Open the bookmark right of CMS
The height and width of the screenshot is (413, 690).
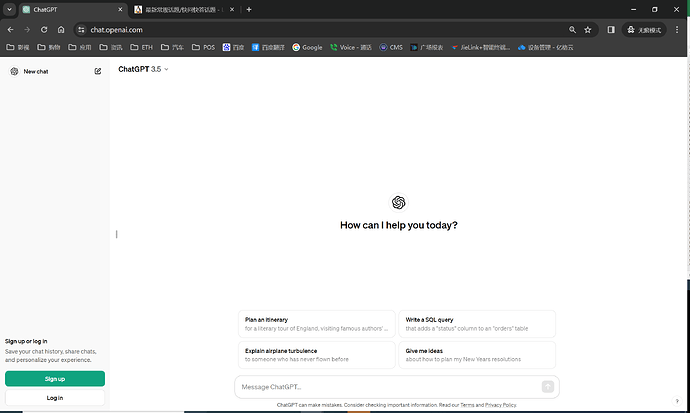[x=426, y=47]
